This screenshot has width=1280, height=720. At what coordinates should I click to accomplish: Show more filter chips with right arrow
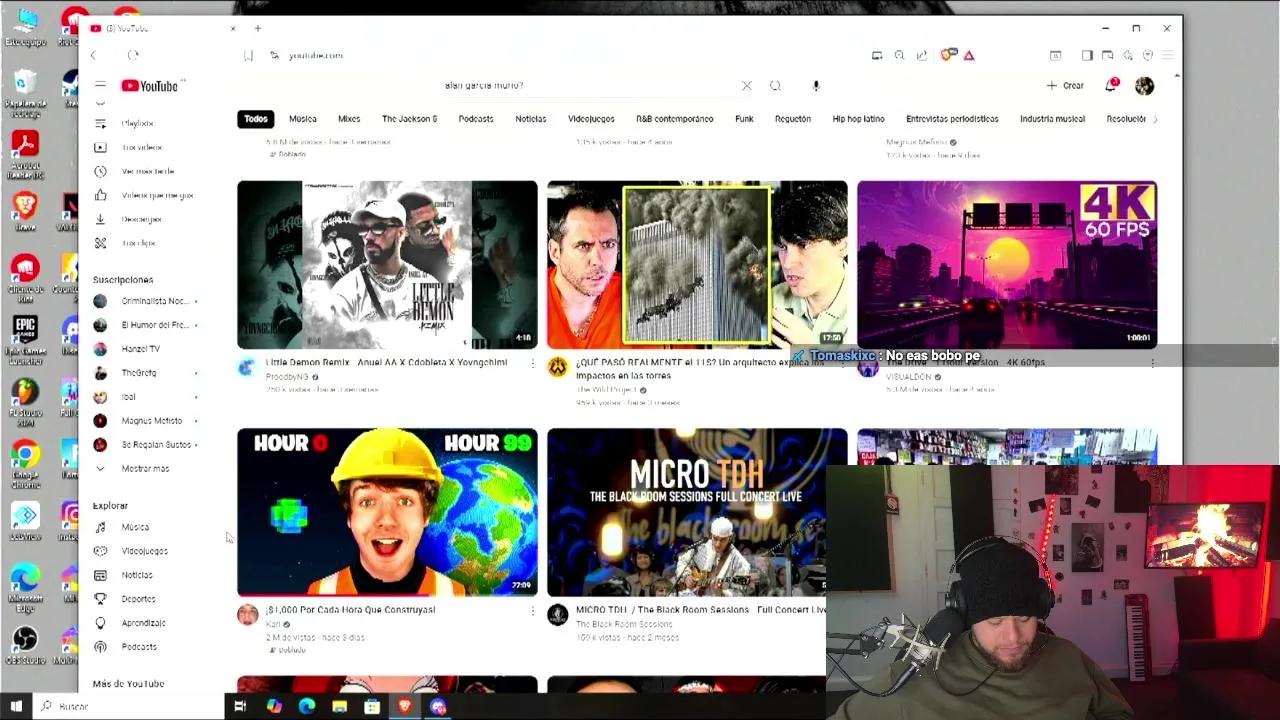tap(1155, 119)
